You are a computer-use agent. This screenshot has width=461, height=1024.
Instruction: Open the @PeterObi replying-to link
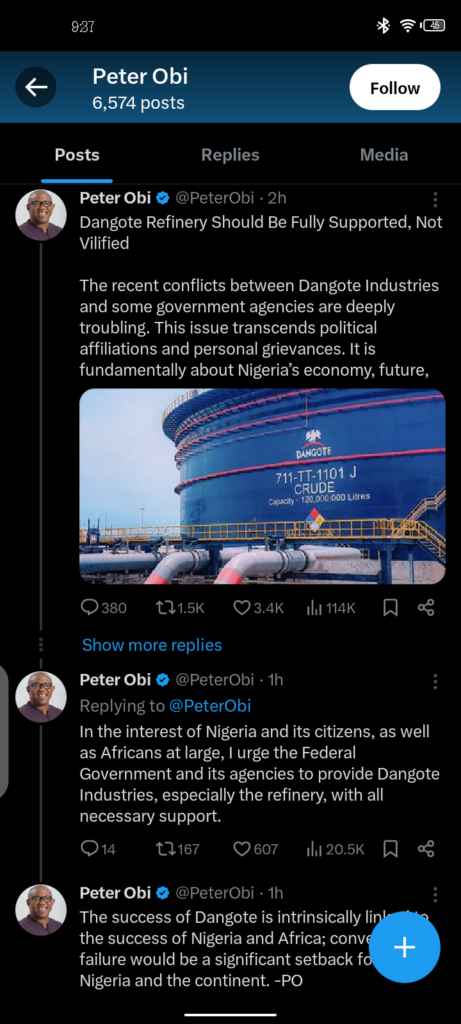click(210, 706)
